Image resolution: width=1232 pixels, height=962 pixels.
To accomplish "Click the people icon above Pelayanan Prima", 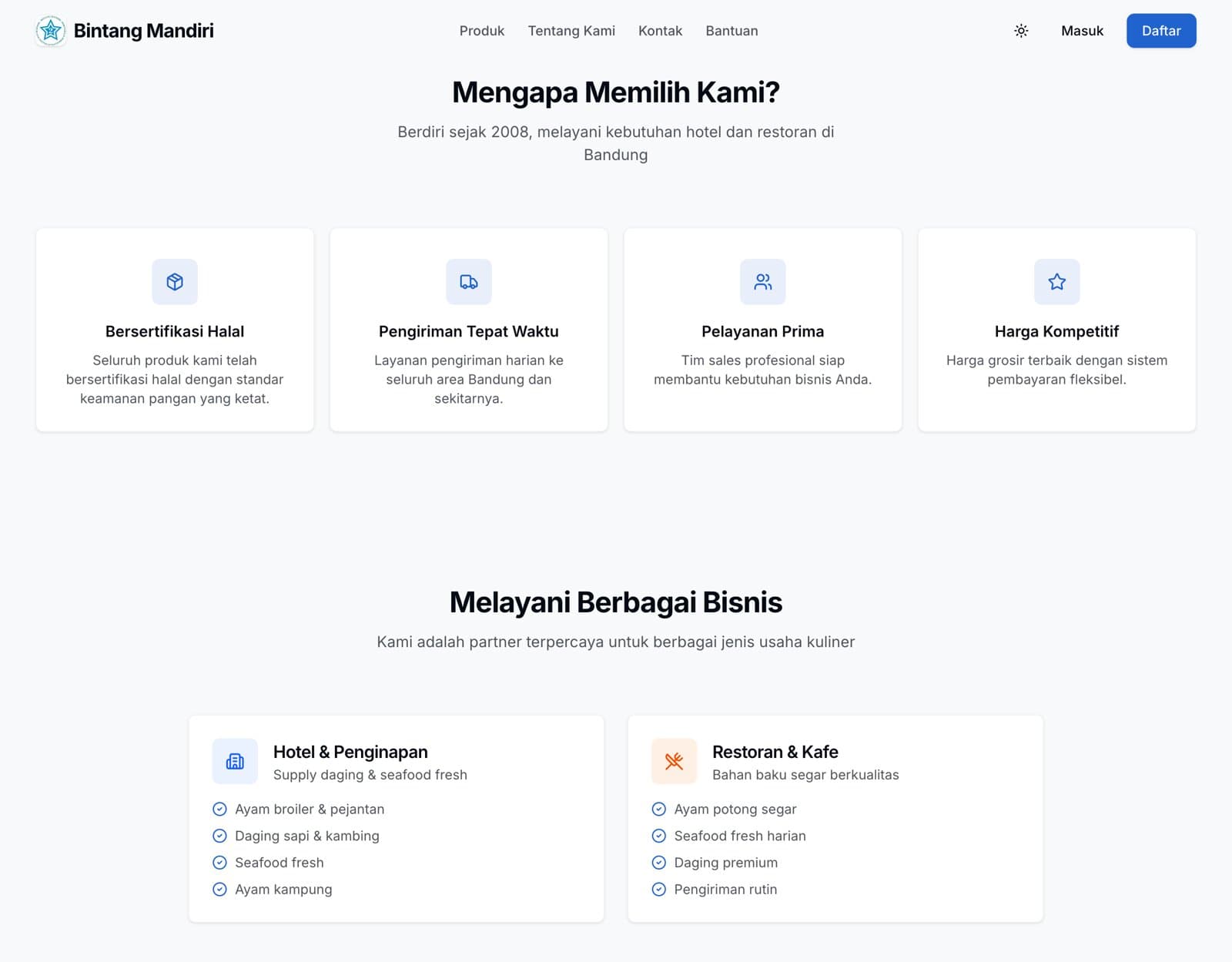I will pos(763,282).
